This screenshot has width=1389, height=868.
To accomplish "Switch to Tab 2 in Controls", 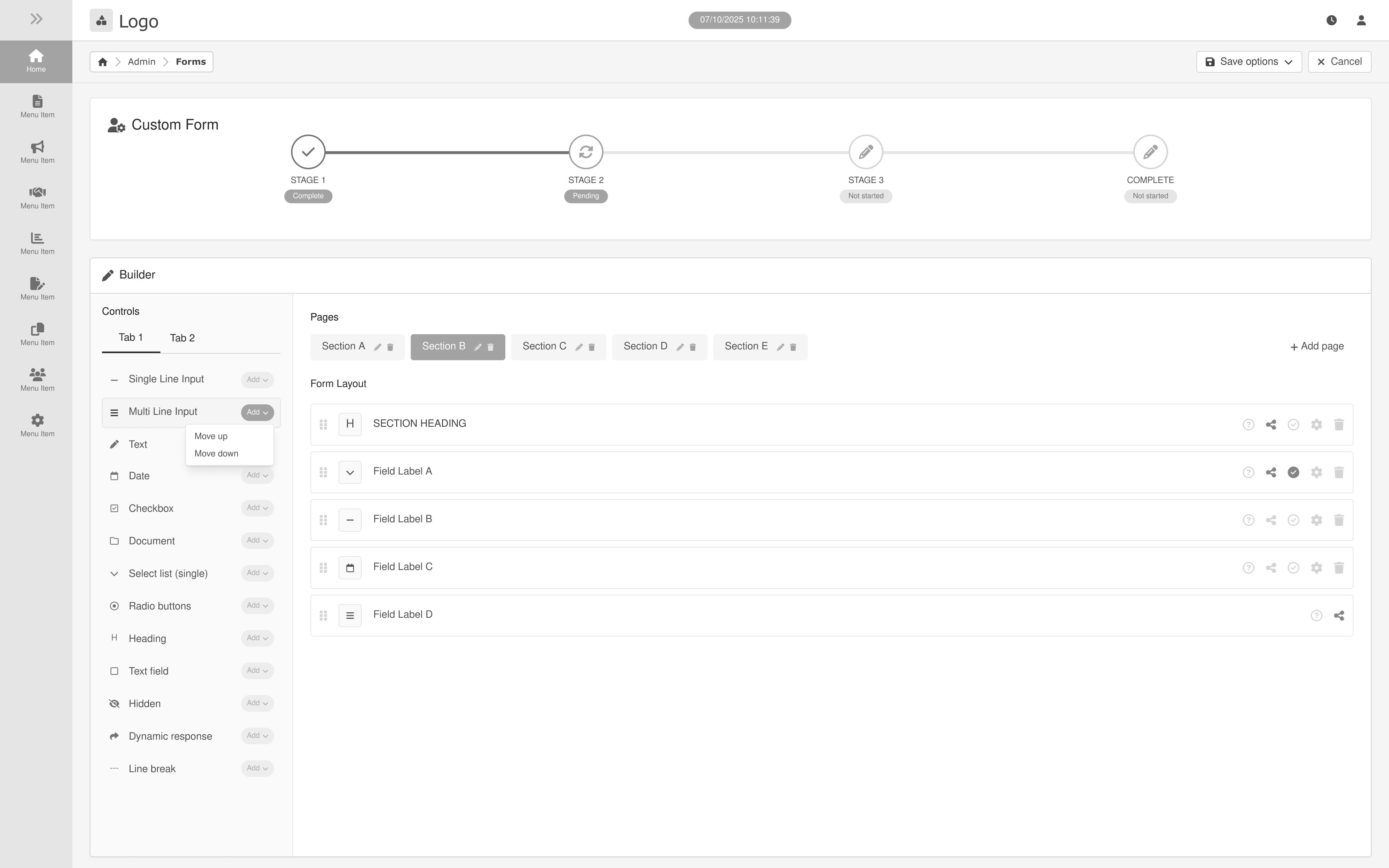I will [x=183, y=338].
